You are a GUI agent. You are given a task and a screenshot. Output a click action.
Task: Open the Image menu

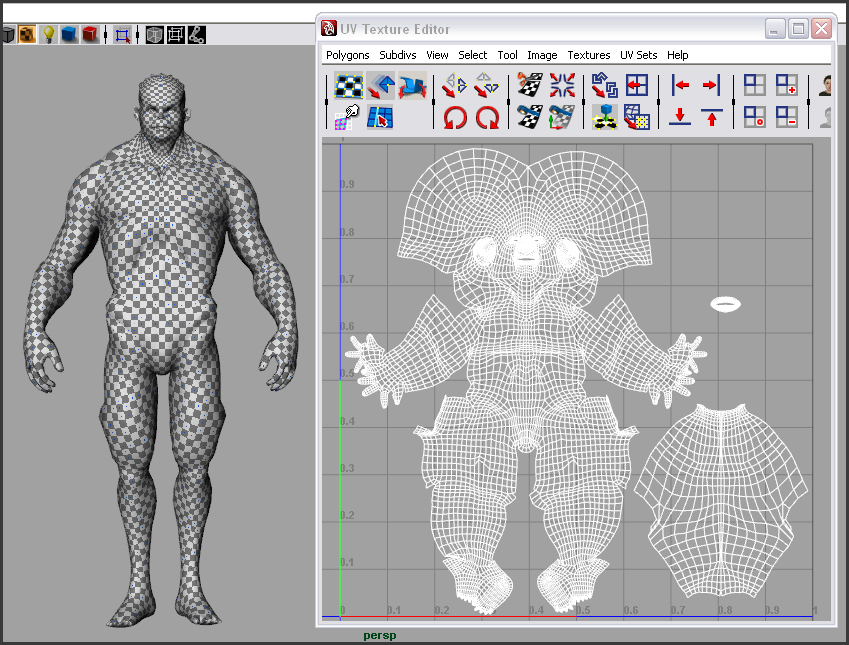(x=542, y=55)
